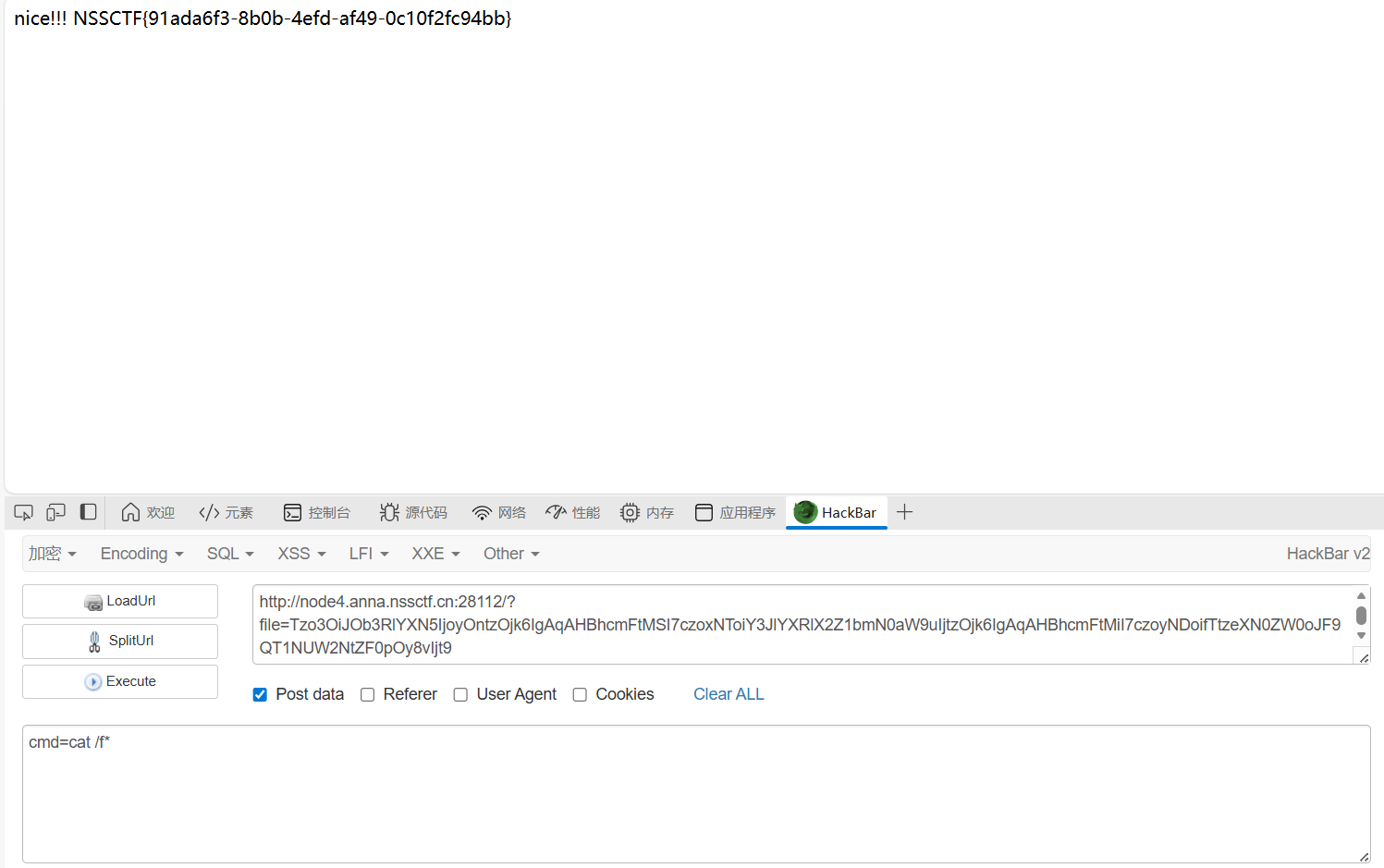Open the Elements panel tab
Viewport: 1384px width, 868px height.
(x=226, y=512)
